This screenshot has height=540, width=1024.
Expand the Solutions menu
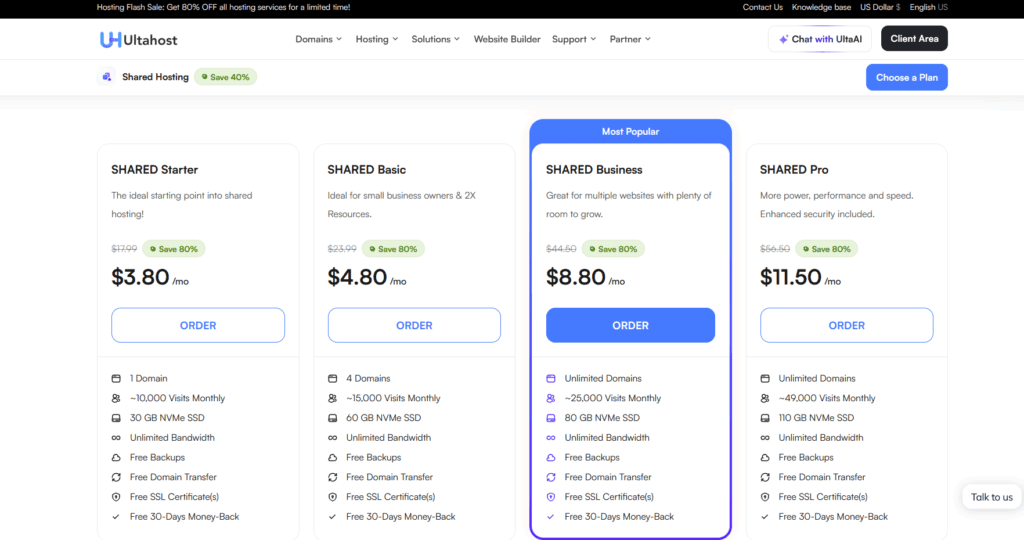(436, 39)
